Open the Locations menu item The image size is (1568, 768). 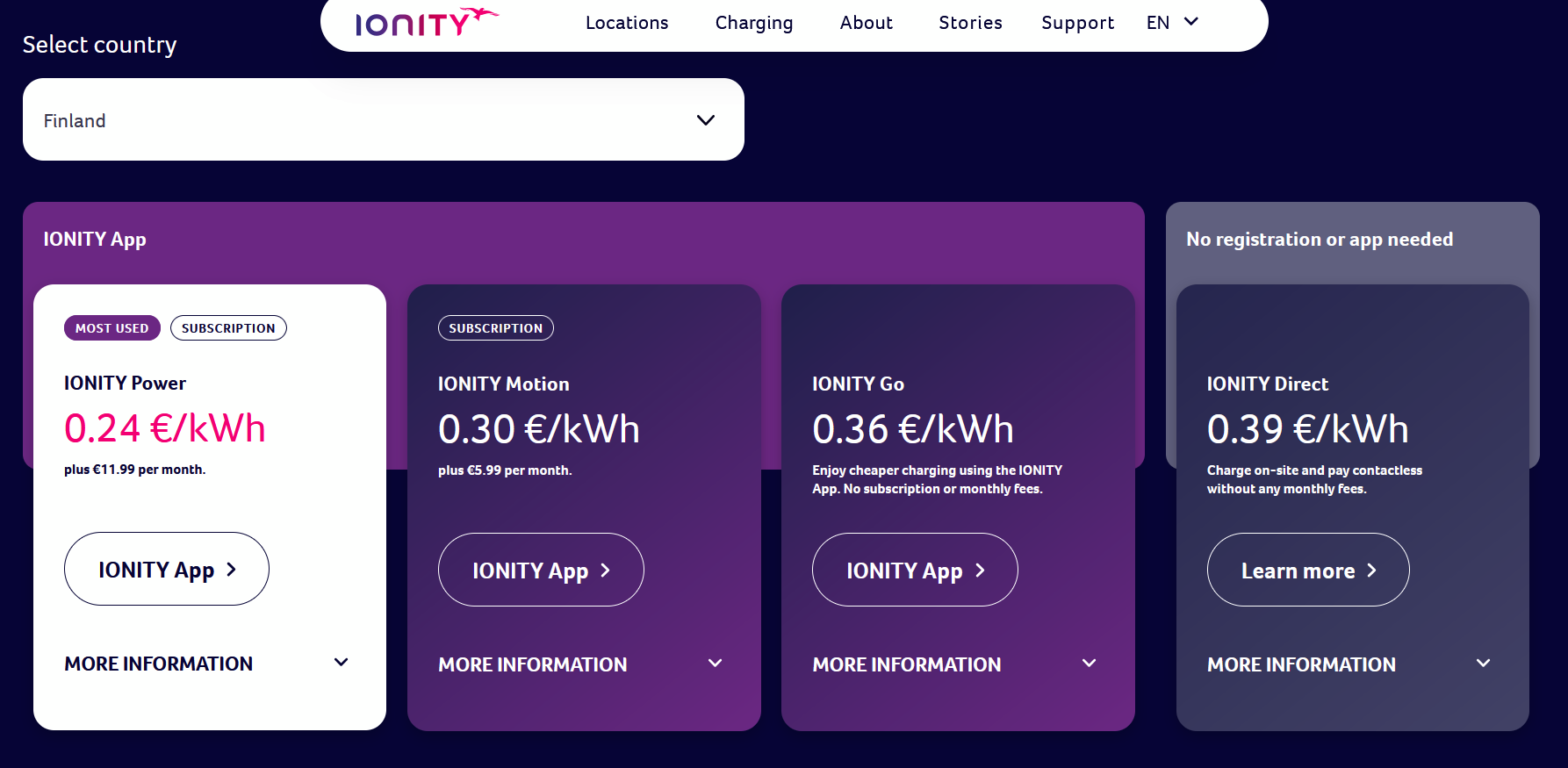coord(627,23)
